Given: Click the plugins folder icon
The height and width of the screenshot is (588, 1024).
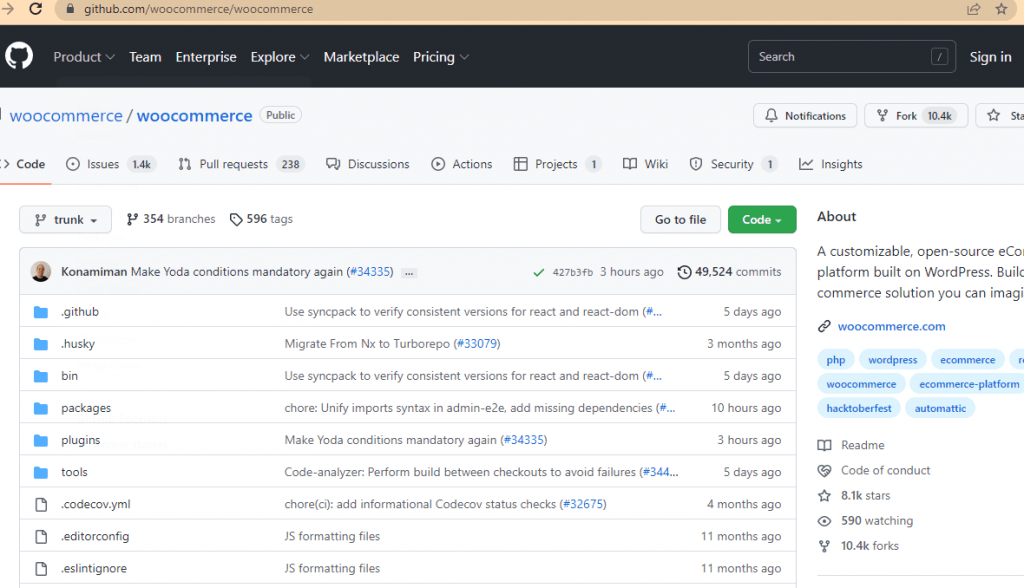Looking at the screenshot, I should point(41,440).
